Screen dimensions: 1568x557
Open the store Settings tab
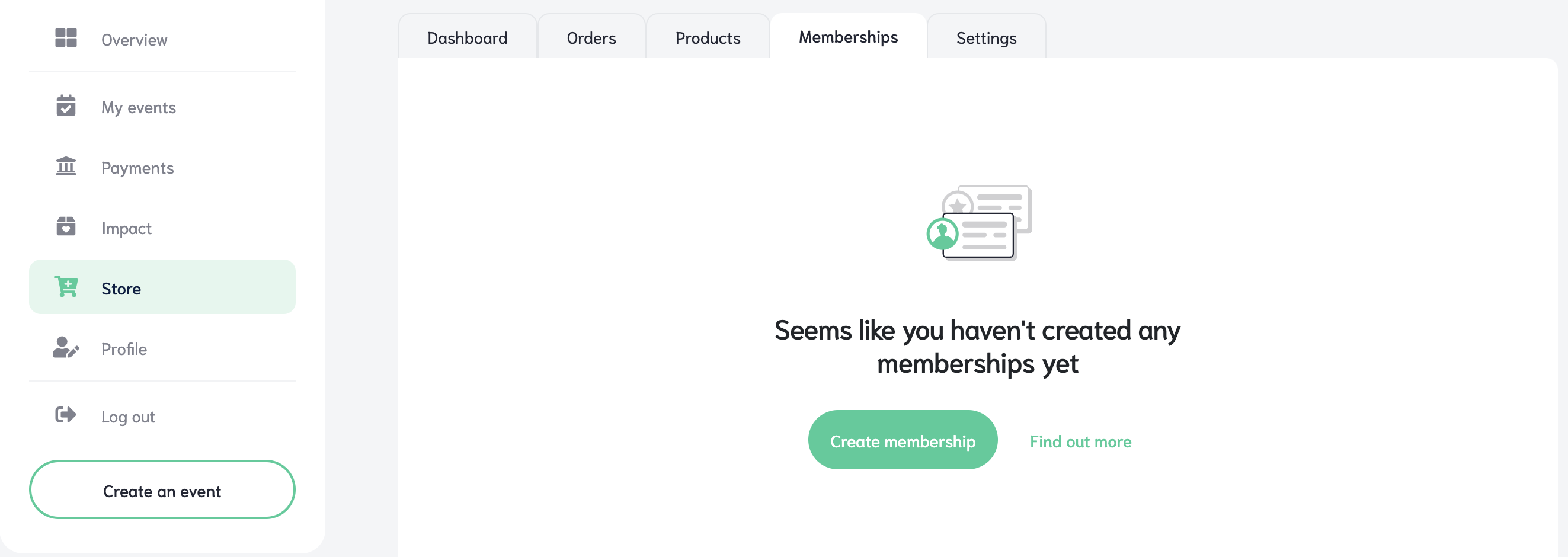pos(986,37)
